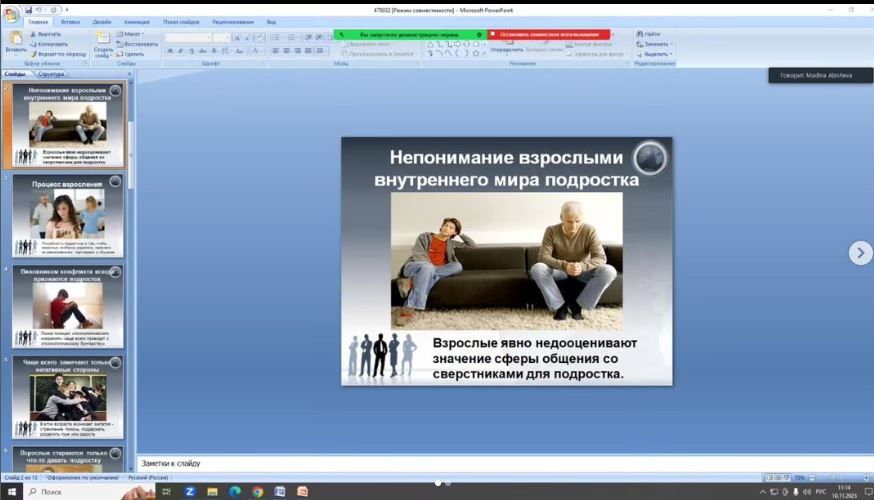Toggle bold text formatting in the ribbon
This screenshot has height=500, width=874.
click(168, 50)
